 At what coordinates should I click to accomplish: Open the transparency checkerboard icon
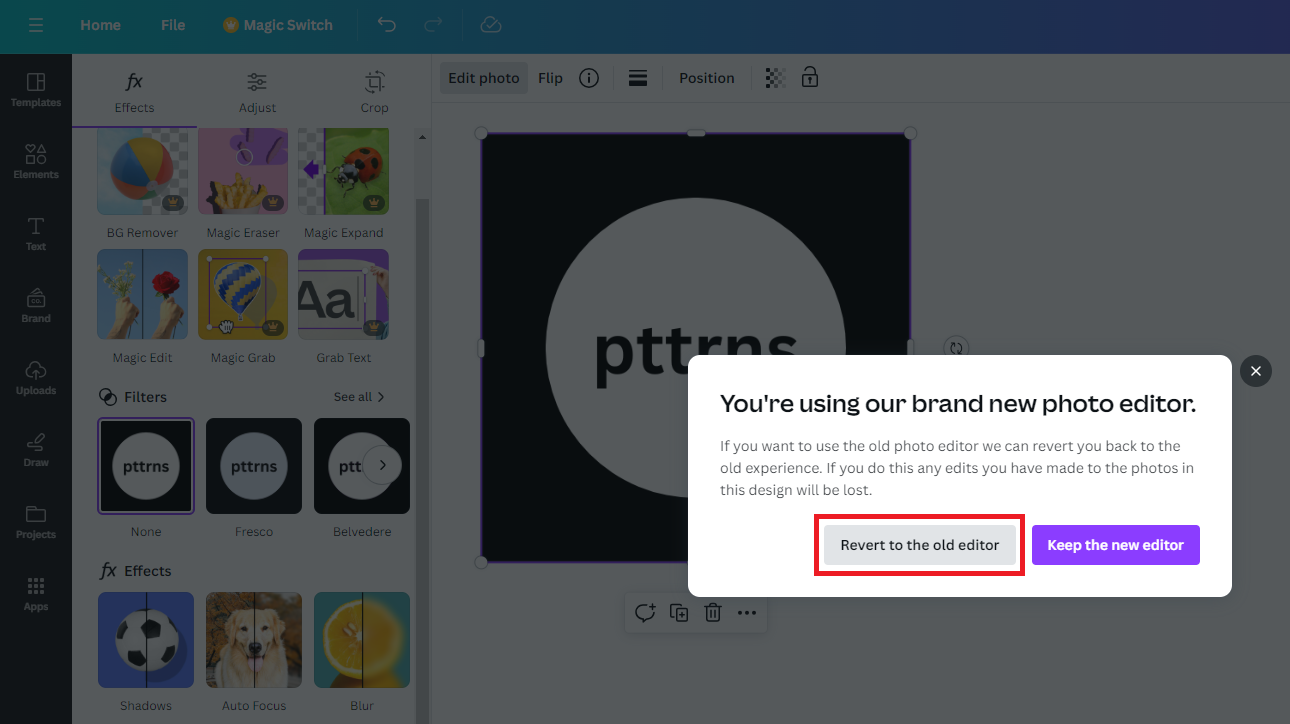[775, 78]
